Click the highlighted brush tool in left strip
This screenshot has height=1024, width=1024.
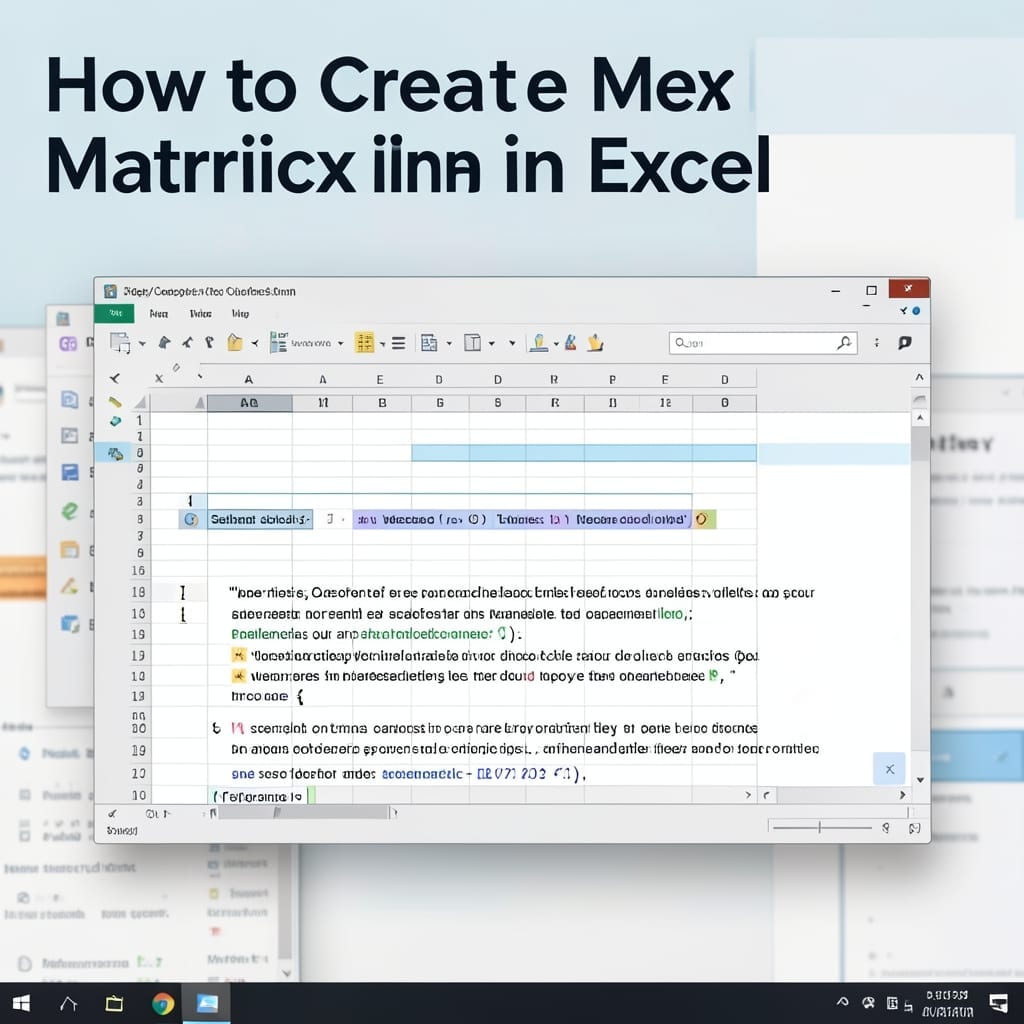coord(115,453)
